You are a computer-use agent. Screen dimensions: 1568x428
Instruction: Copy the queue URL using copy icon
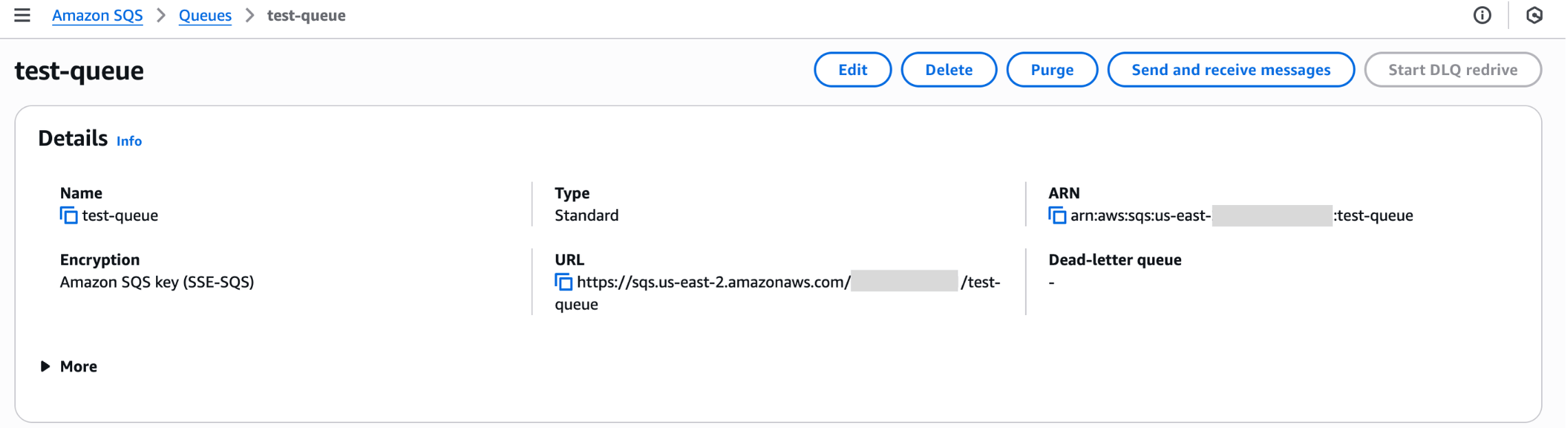pyautogui.click(x=564, y=282)
